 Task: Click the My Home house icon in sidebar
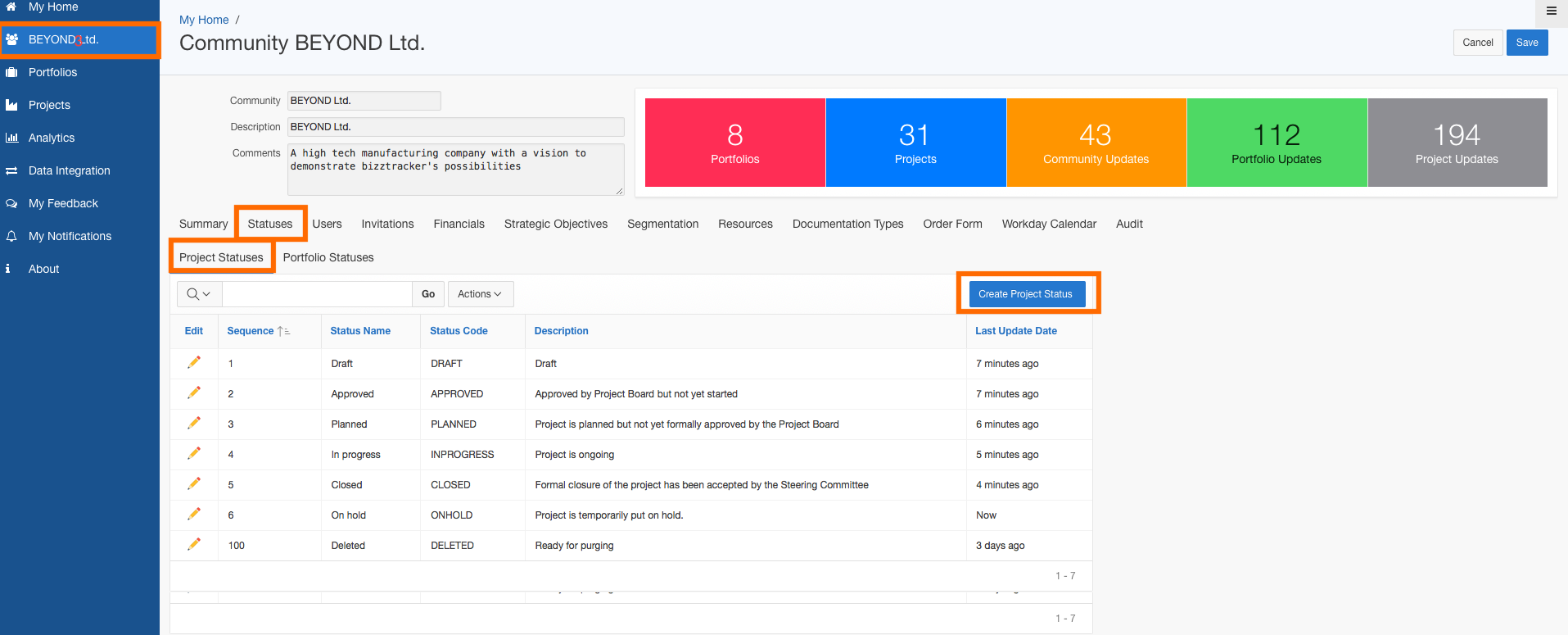pyautogui.click(x=11, y=7)
